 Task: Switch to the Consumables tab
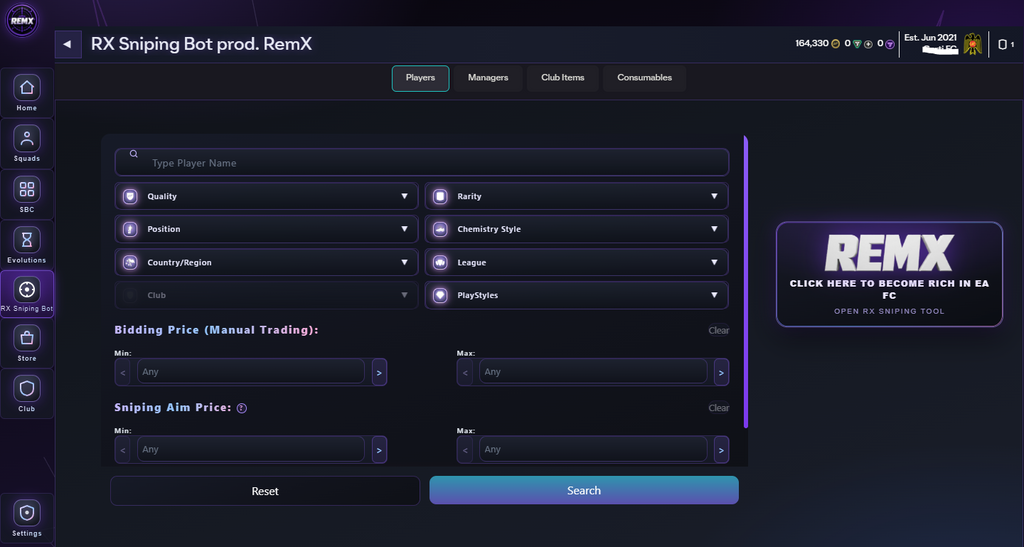pos(645,78)
